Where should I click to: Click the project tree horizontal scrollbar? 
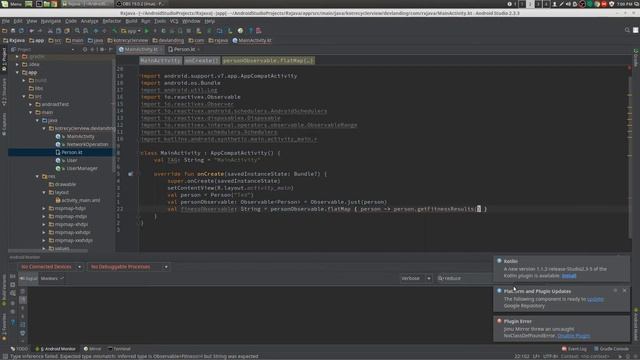pyautogui.click(x=48, y=251)
